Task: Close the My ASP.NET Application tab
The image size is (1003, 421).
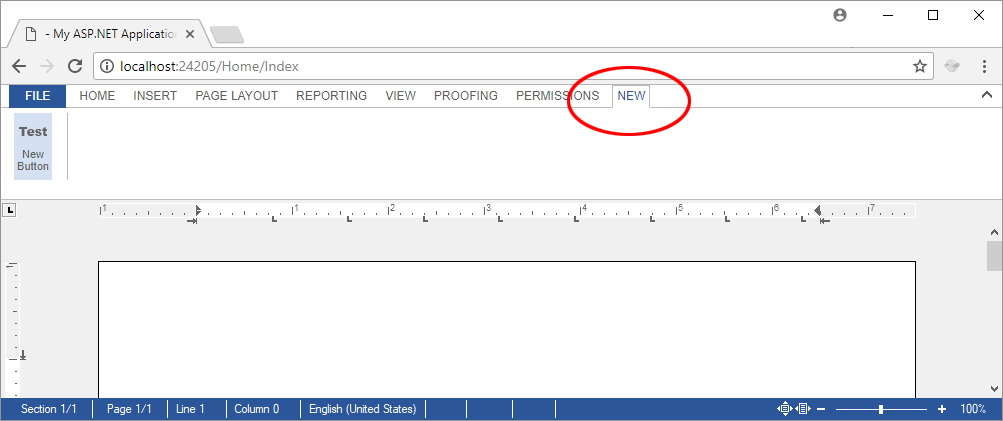Action: (x=189, y=34)
